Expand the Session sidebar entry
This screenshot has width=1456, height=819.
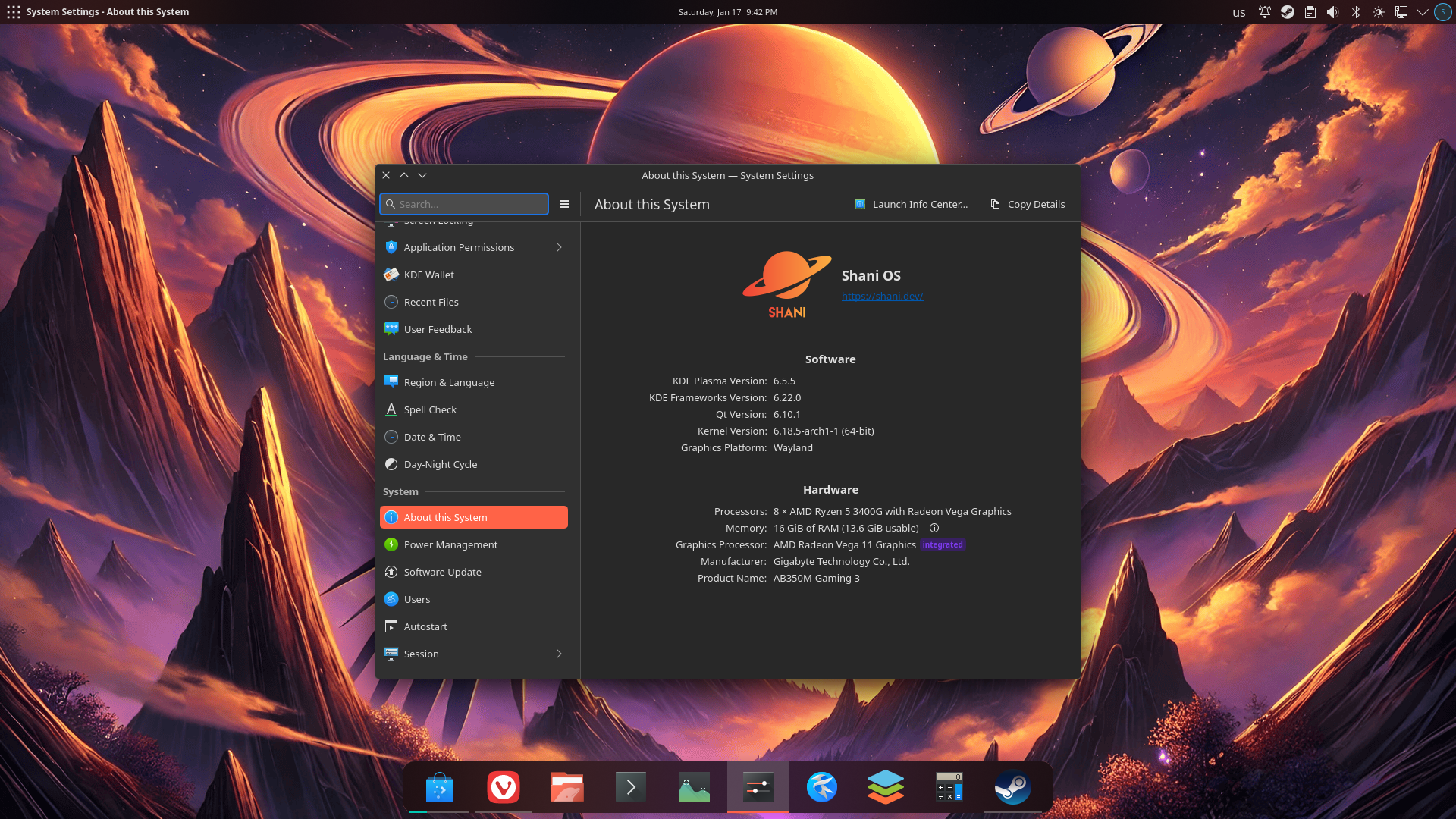(x=559, y=653)
